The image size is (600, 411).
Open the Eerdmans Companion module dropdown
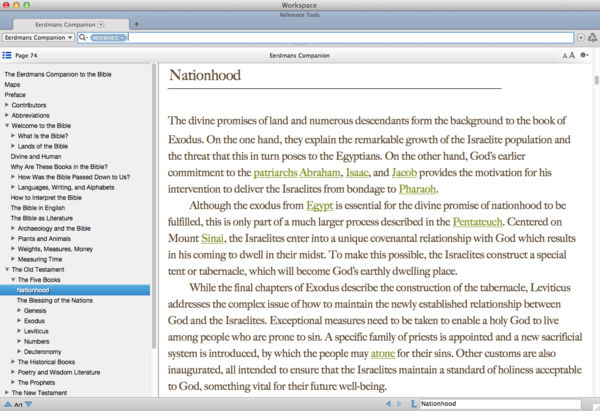39,38
